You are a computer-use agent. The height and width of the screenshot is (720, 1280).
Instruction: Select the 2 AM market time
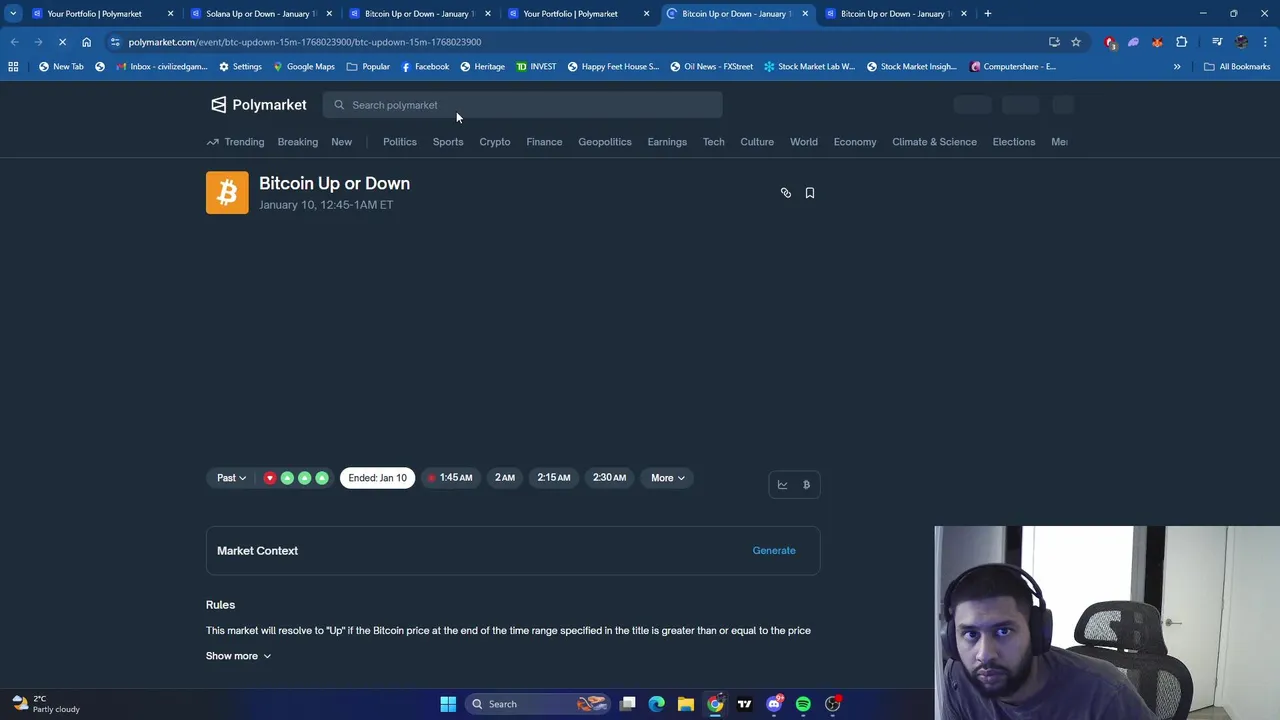(x=505, y=478)
